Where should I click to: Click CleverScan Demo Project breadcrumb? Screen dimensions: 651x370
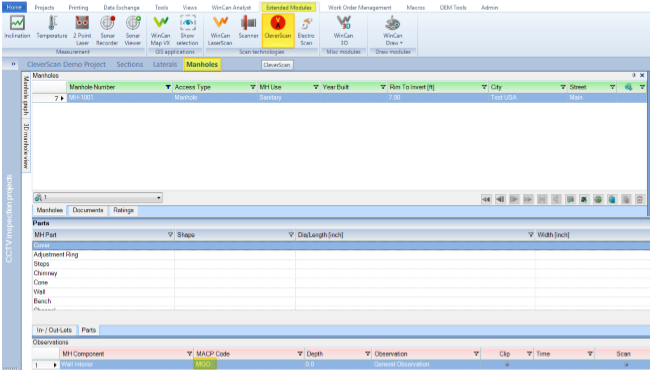click(x=66, y=64)
